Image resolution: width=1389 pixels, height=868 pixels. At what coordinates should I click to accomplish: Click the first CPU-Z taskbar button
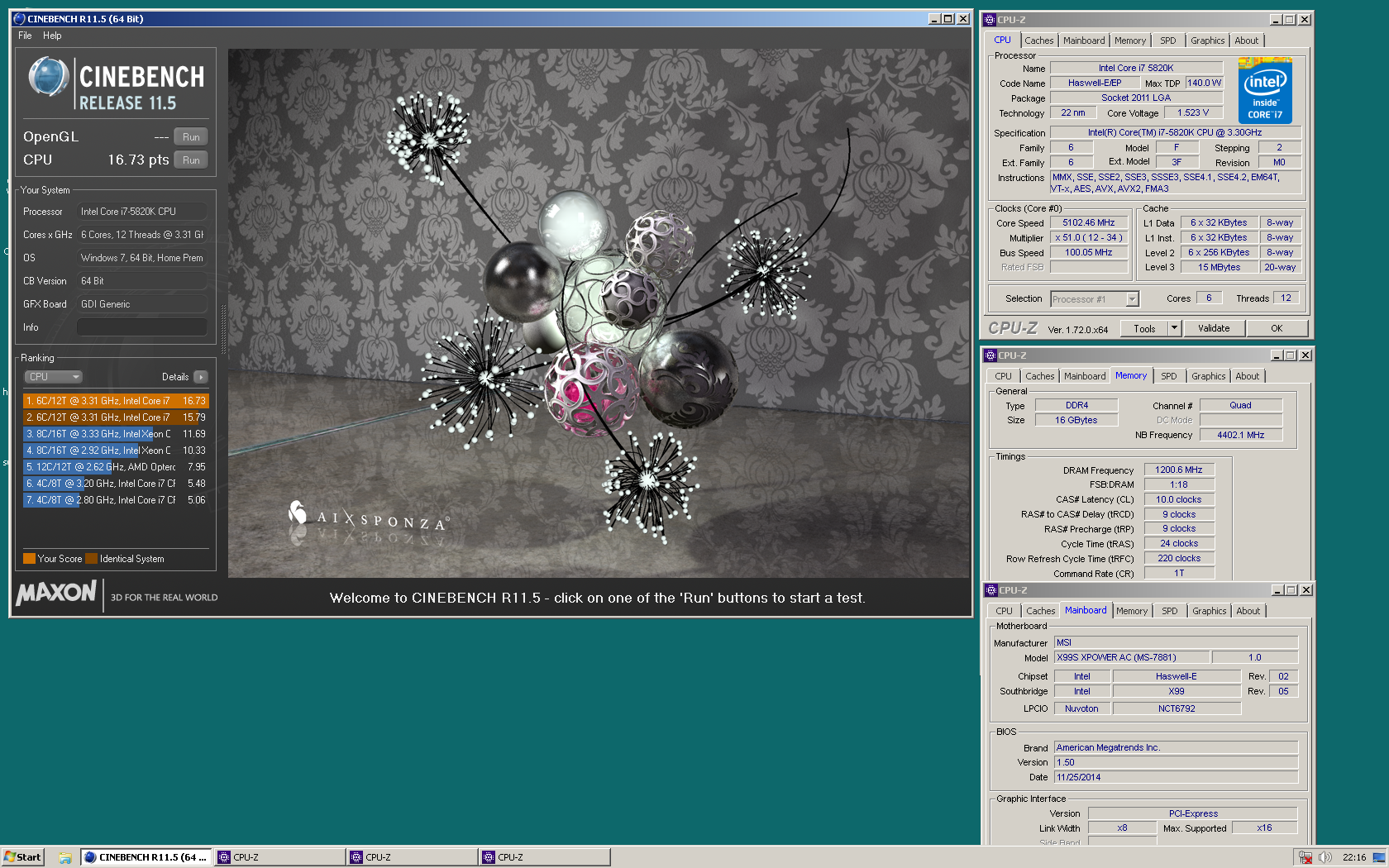pyautogui.click(x=279, y=857)
